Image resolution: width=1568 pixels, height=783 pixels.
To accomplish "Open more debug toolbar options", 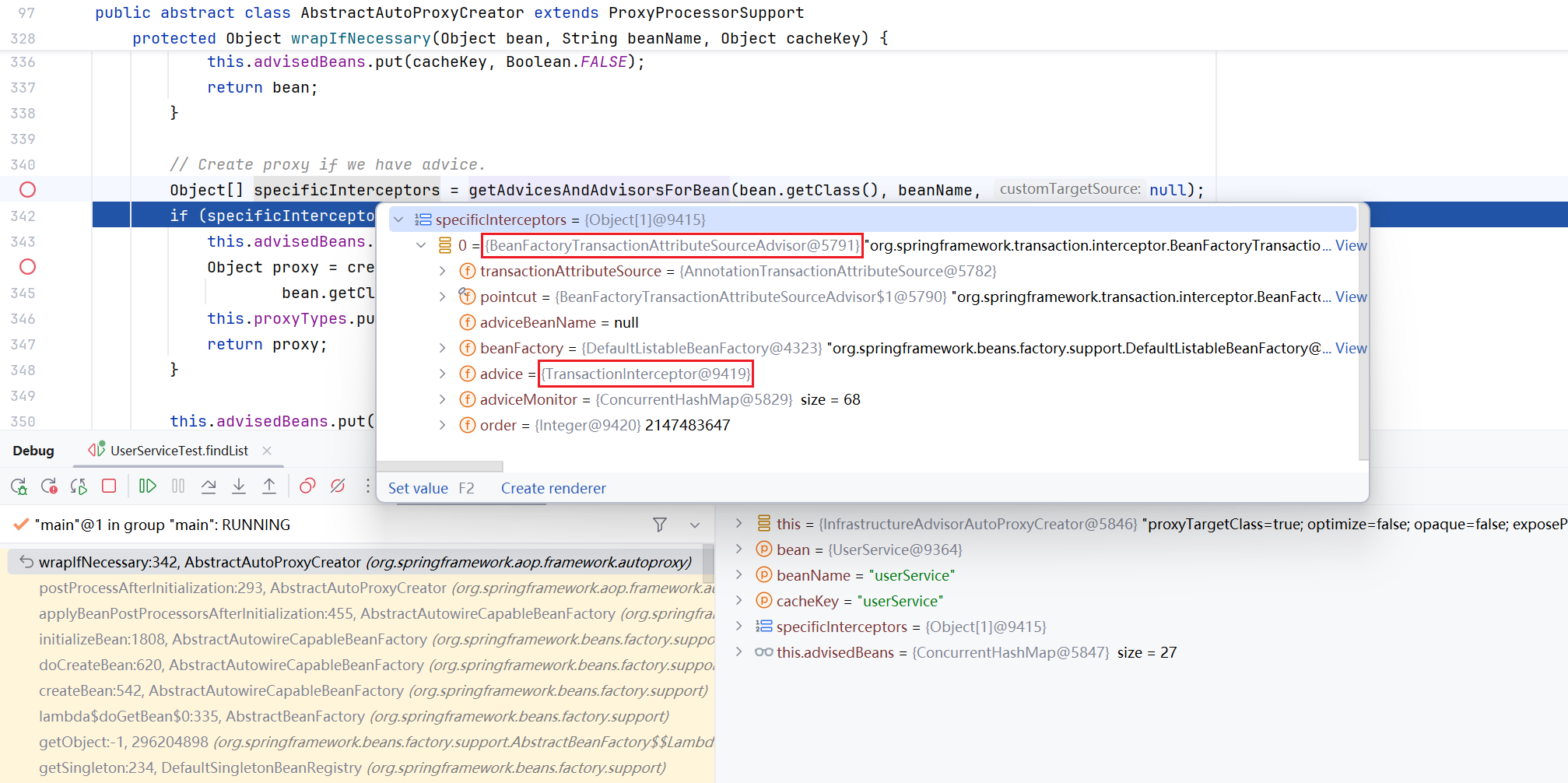I will (x=368, y=486).
